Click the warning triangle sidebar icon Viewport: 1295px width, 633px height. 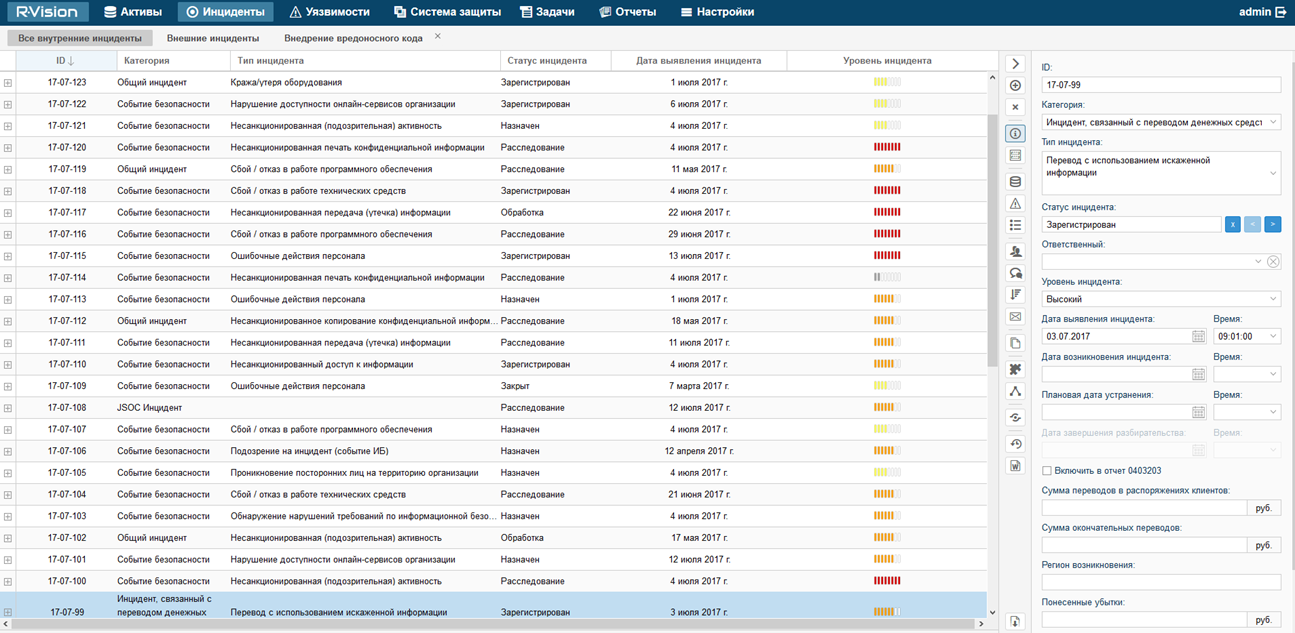1015,204
